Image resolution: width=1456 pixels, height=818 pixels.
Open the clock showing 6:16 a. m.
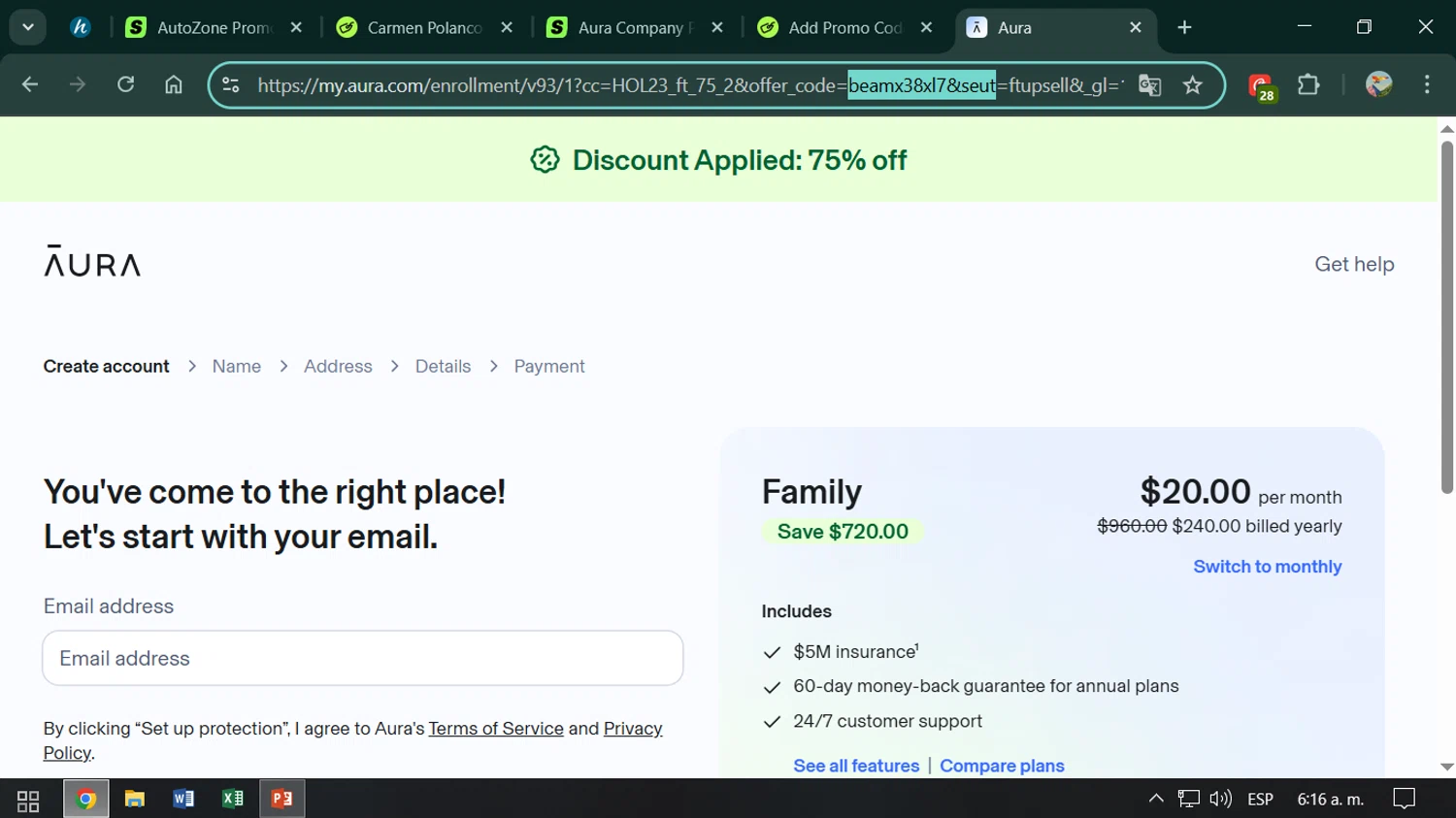[1331, 800]
